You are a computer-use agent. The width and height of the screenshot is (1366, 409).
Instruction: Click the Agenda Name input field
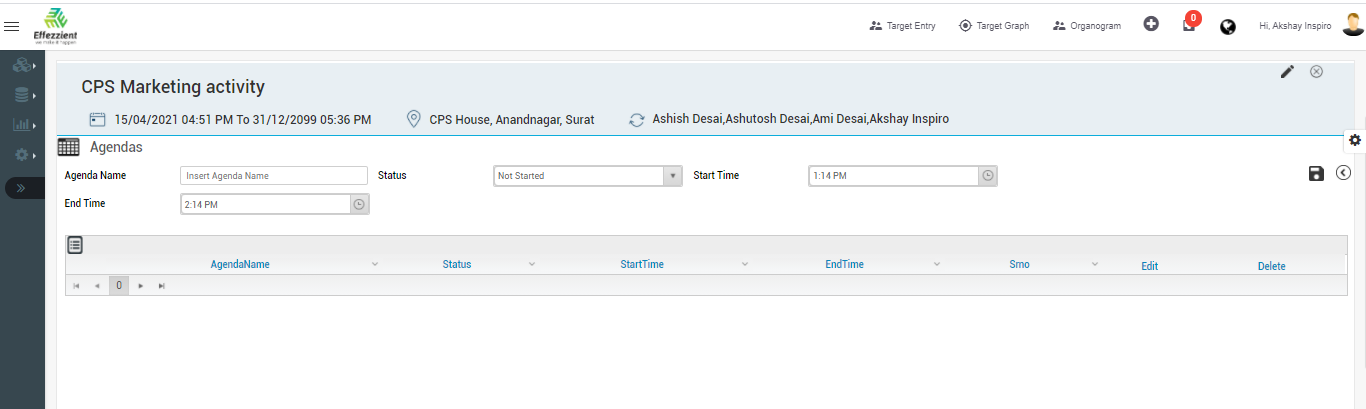click(x=274, y=176)
